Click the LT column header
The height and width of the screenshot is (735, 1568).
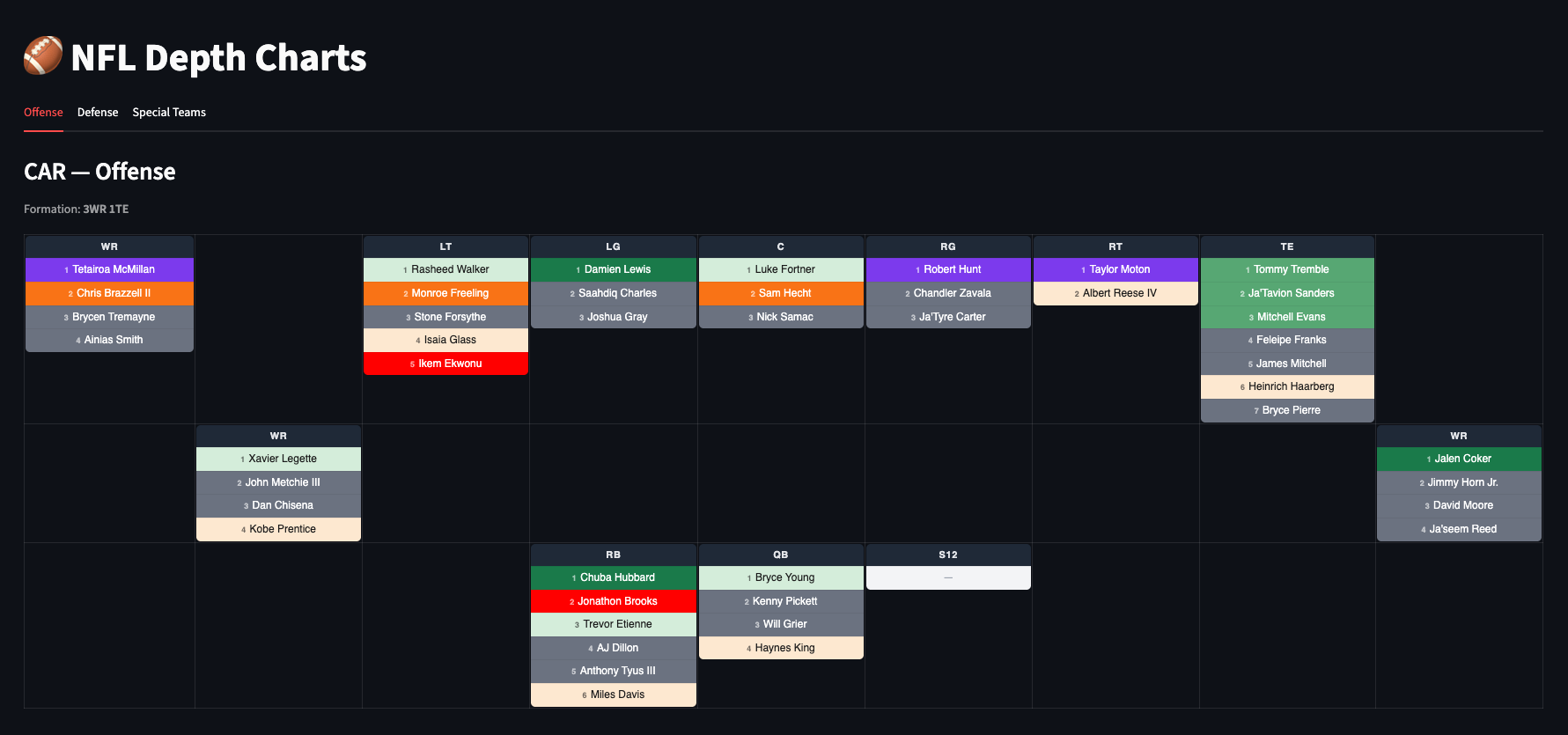(x=445, y=246)
